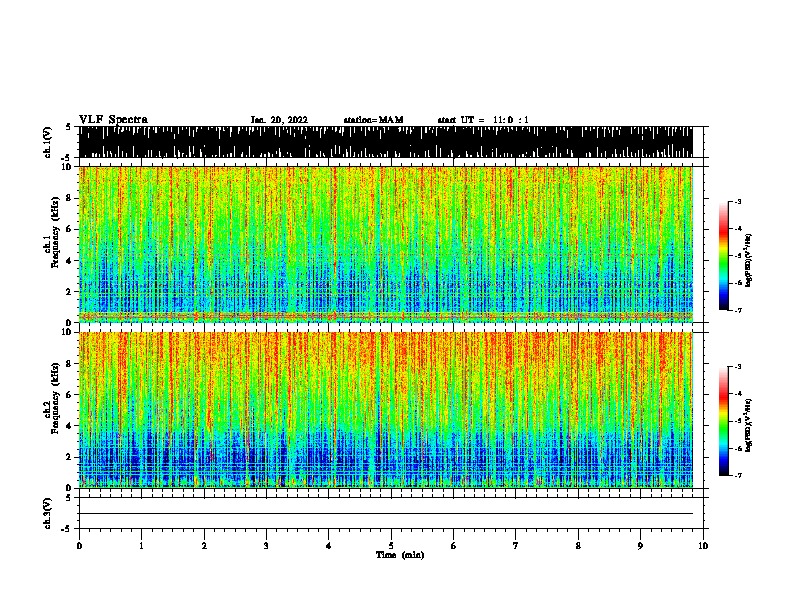Click the '10' tick label on the time axis
Viewport: 792px width, 612px height.
pyautogui.click(x=703, y=546)
